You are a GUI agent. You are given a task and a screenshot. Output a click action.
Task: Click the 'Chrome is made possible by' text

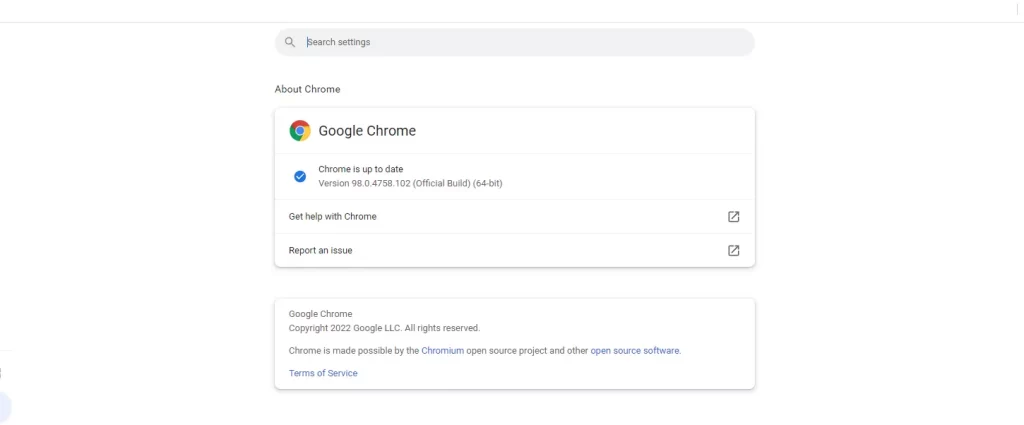(x=353, y=351)
